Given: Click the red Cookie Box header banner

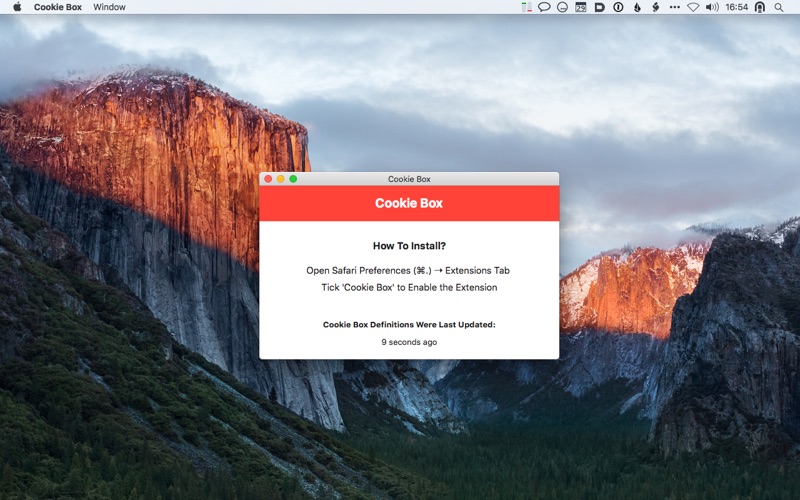Looking at the screenshot, I should coord(409,203).
